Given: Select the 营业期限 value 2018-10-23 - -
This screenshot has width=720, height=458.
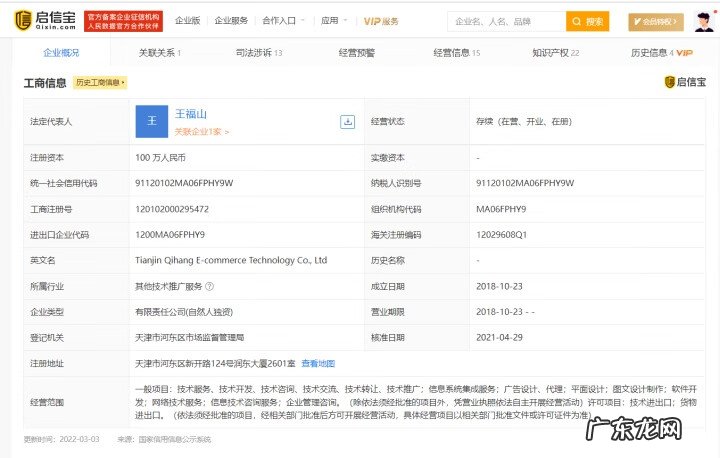Looking at the screenshot, I should tap(505, 312).
